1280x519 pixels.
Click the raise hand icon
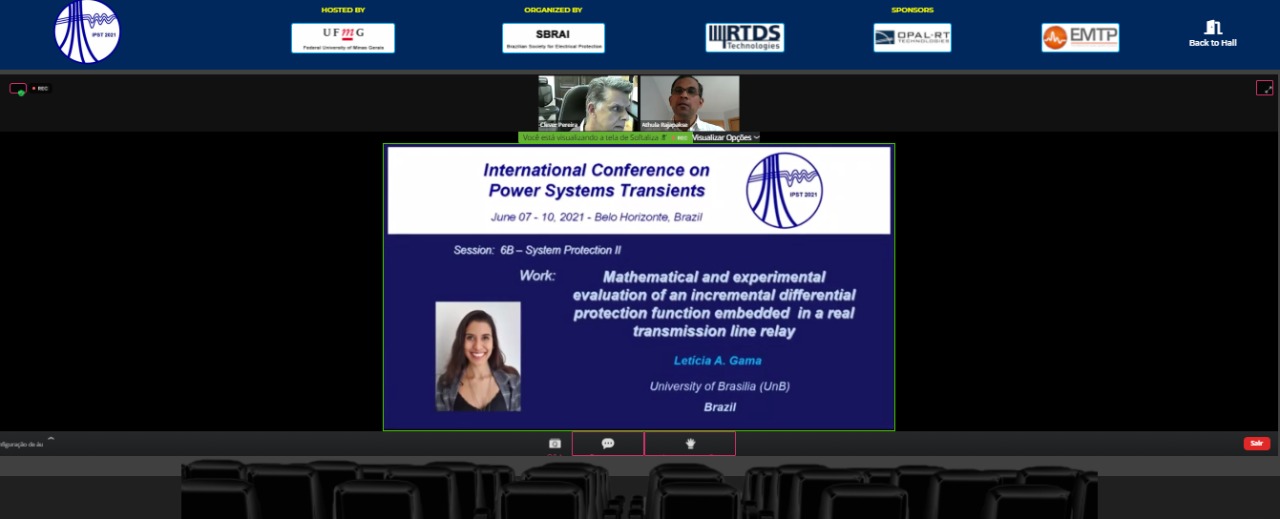pyautogui.click(x=690, y=443)
